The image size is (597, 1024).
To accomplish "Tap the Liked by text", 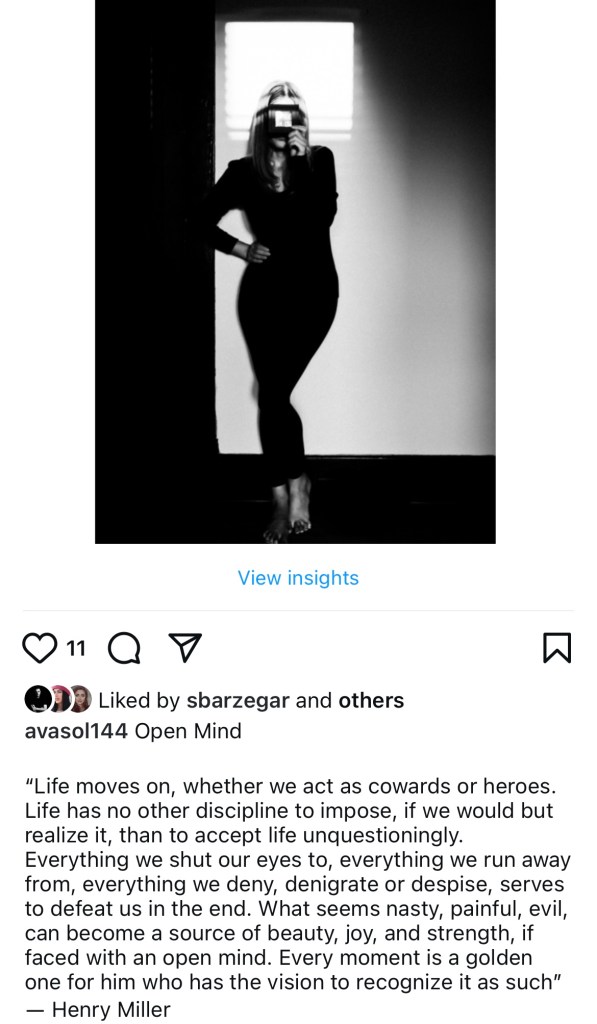I will click(140, 700).
